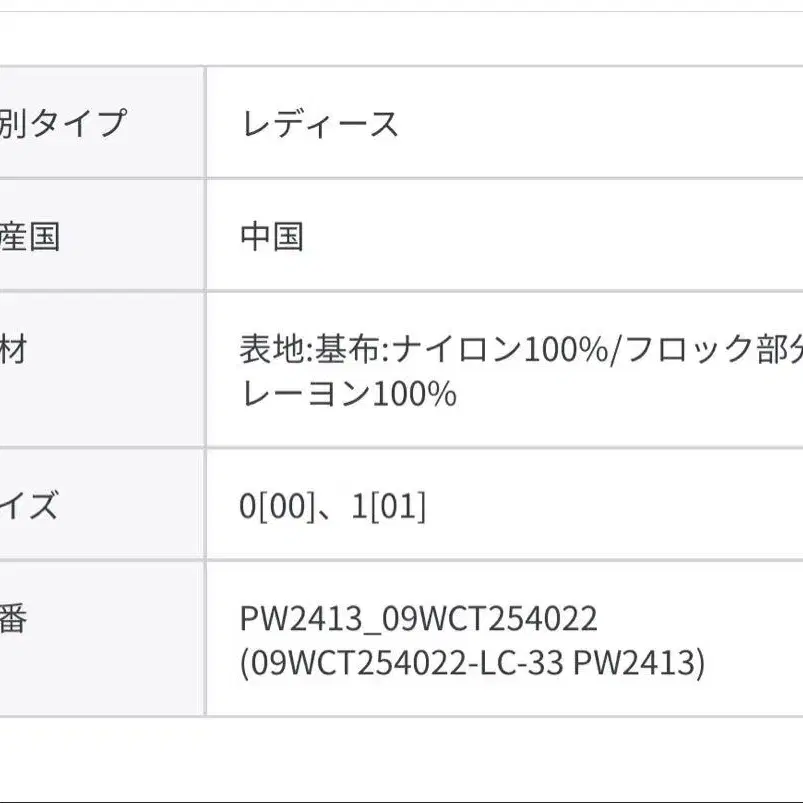Select the 番 product number label
This screenshot has width=803, height=803.
click(13, 619)
